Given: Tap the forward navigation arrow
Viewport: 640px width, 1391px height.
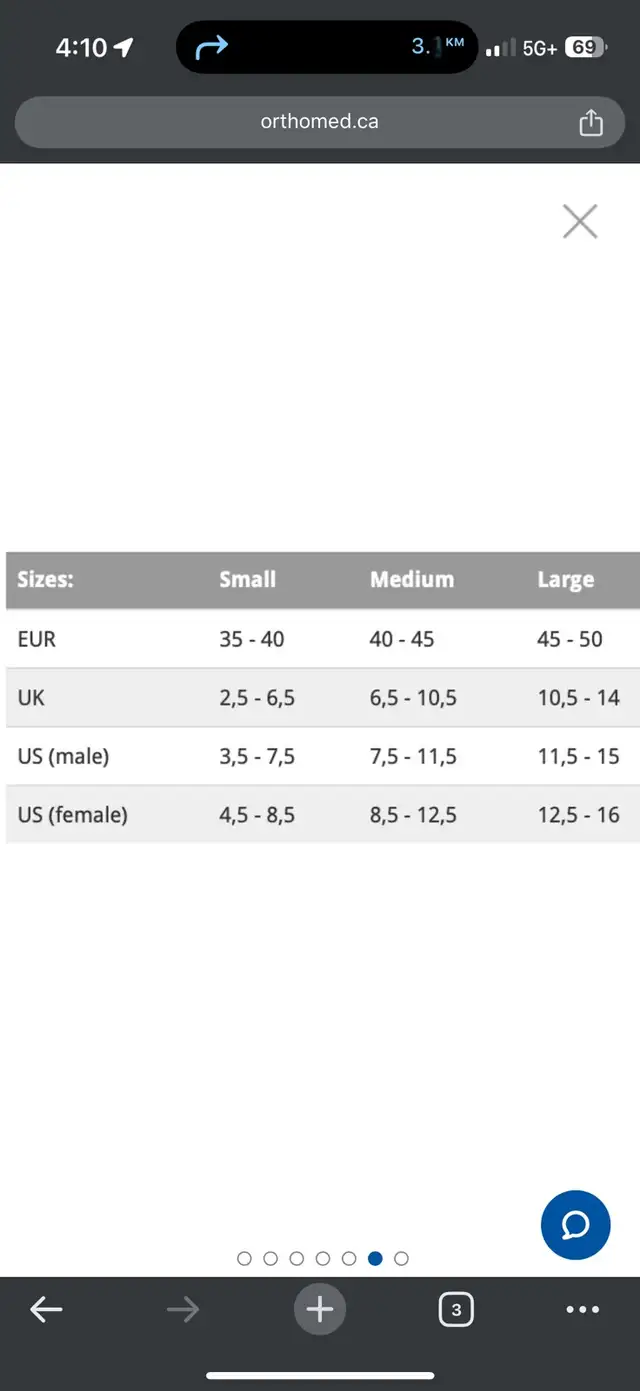Looking at the screenshot, I should pos(182,1309).
